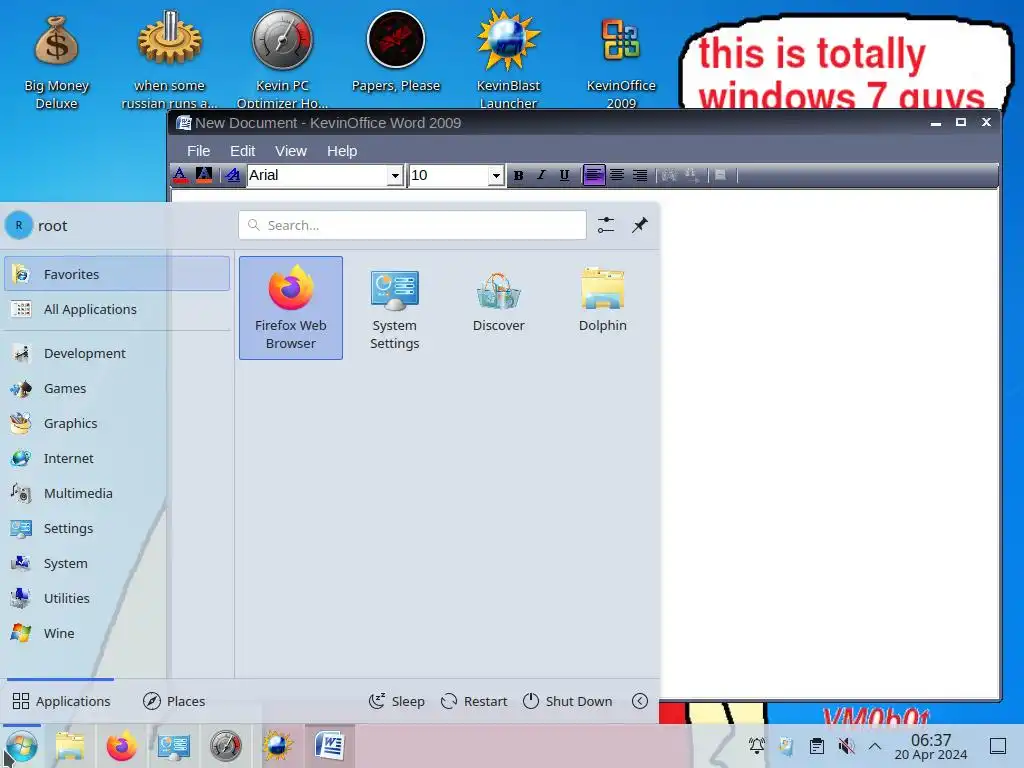Switch to KevinOffice Word taskbar entry
This screenshot has height=768, width=1024.
[x=330, y=746]
